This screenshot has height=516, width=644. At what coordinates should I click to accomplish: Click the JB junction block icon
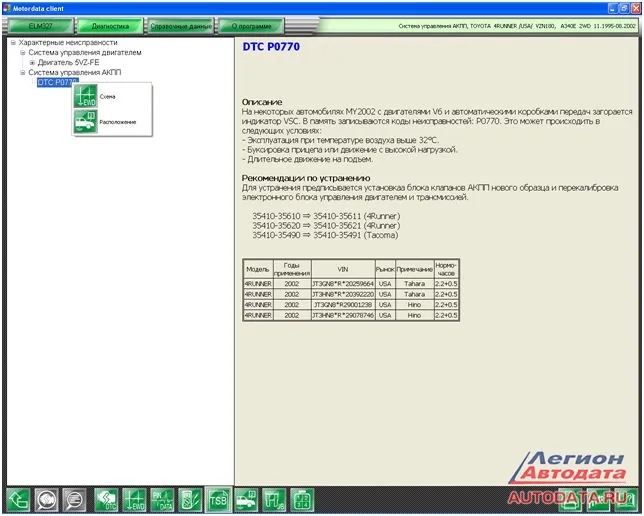(274, 500)
